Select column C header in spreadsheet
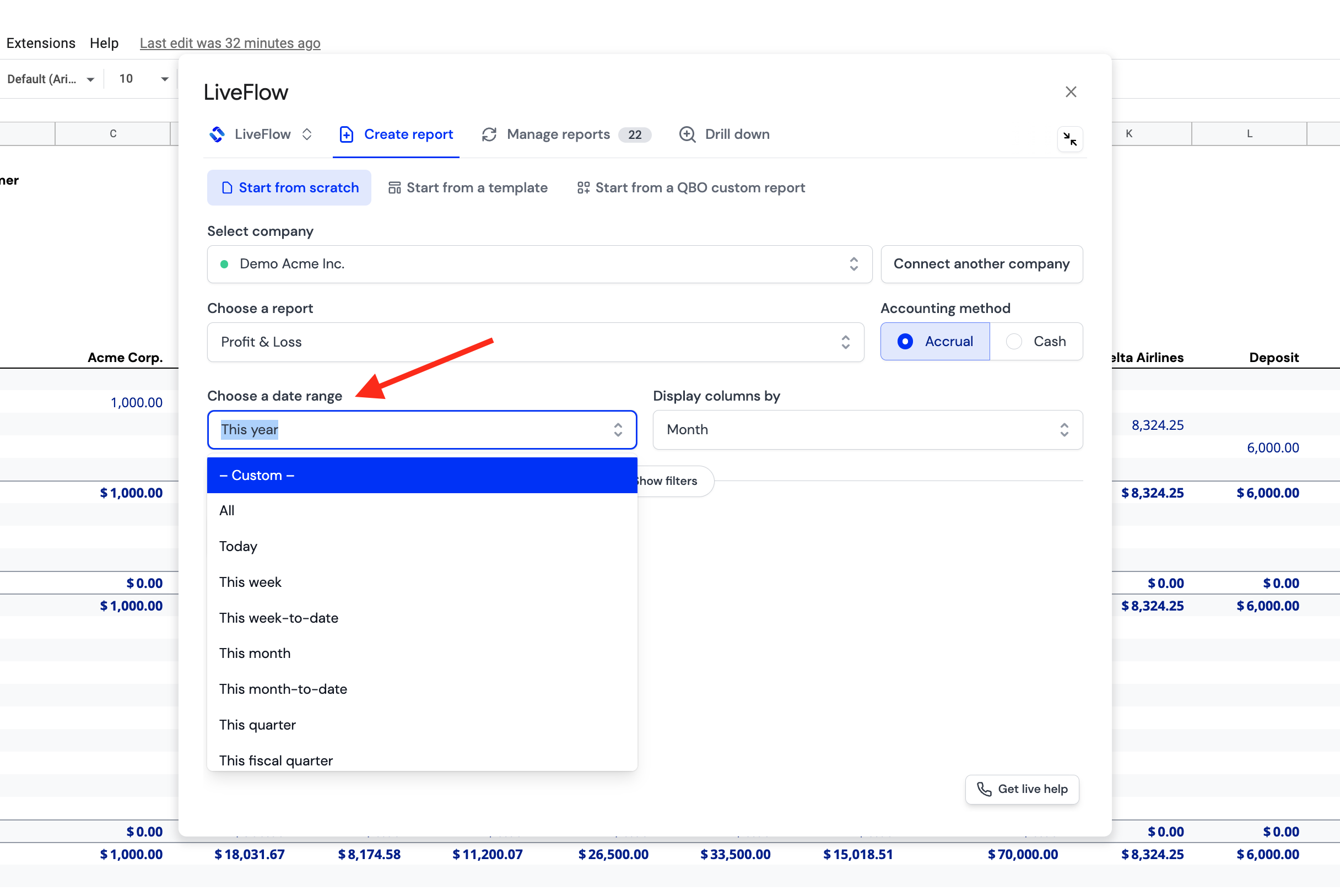The height and width of the screenshot is (896, 1340). [x=112, y=134]
